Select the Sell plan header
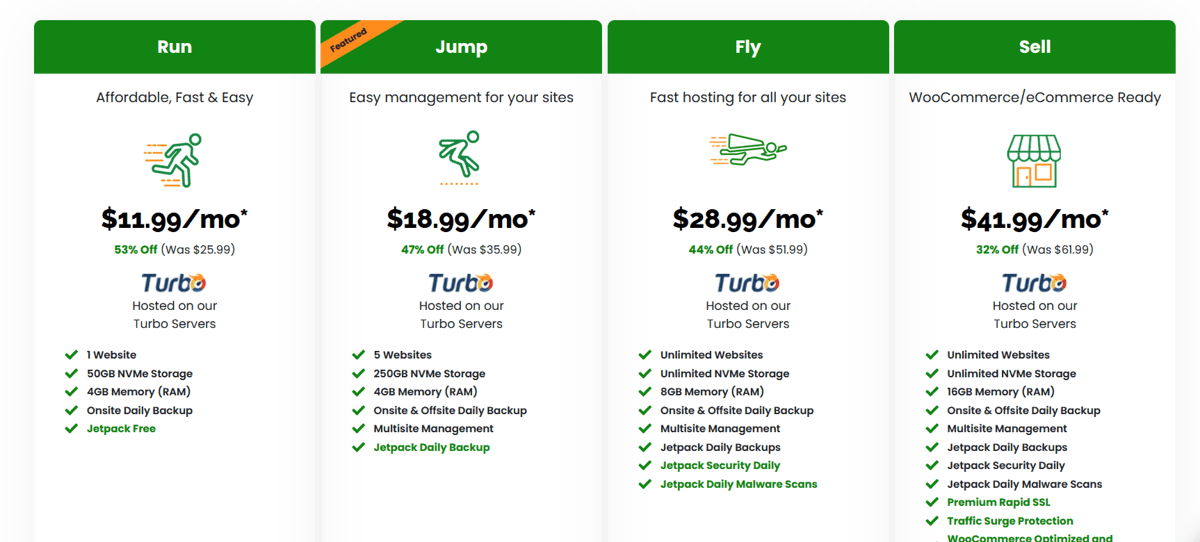The image size is (1200, 542). pyautogui.click(x=1034, y=47)
